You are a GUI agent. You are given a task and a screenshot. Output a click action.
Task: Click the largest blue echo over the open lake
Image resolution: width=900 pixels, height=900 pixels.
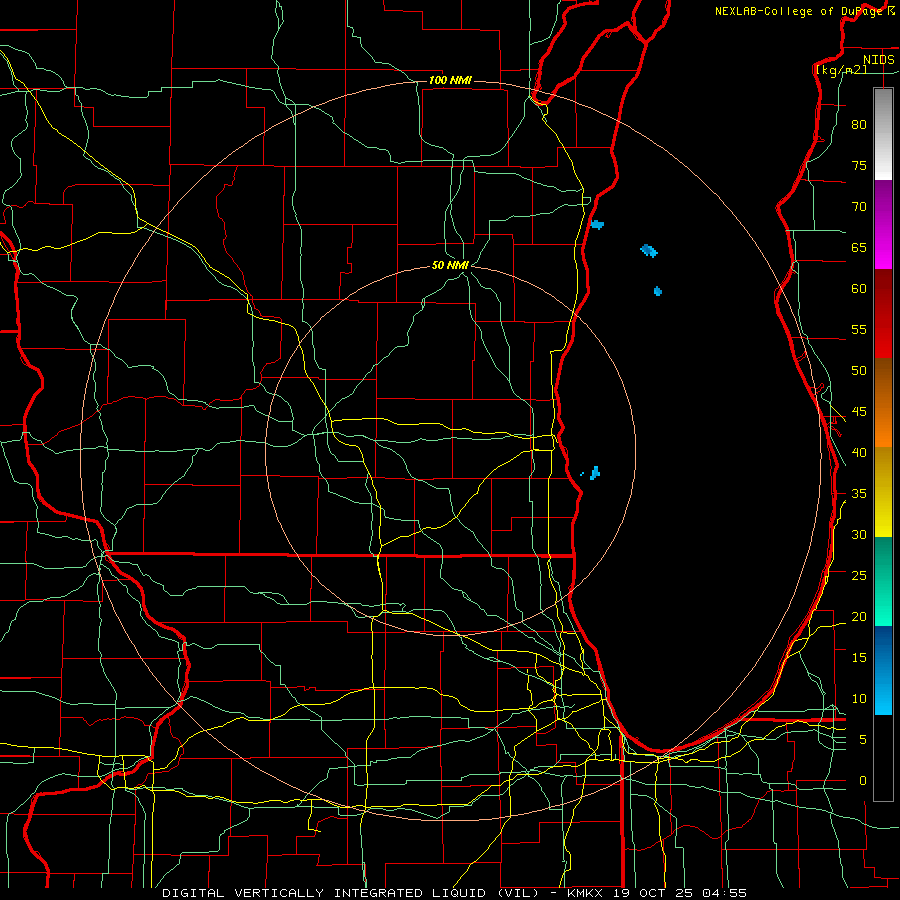click(649, 250)
